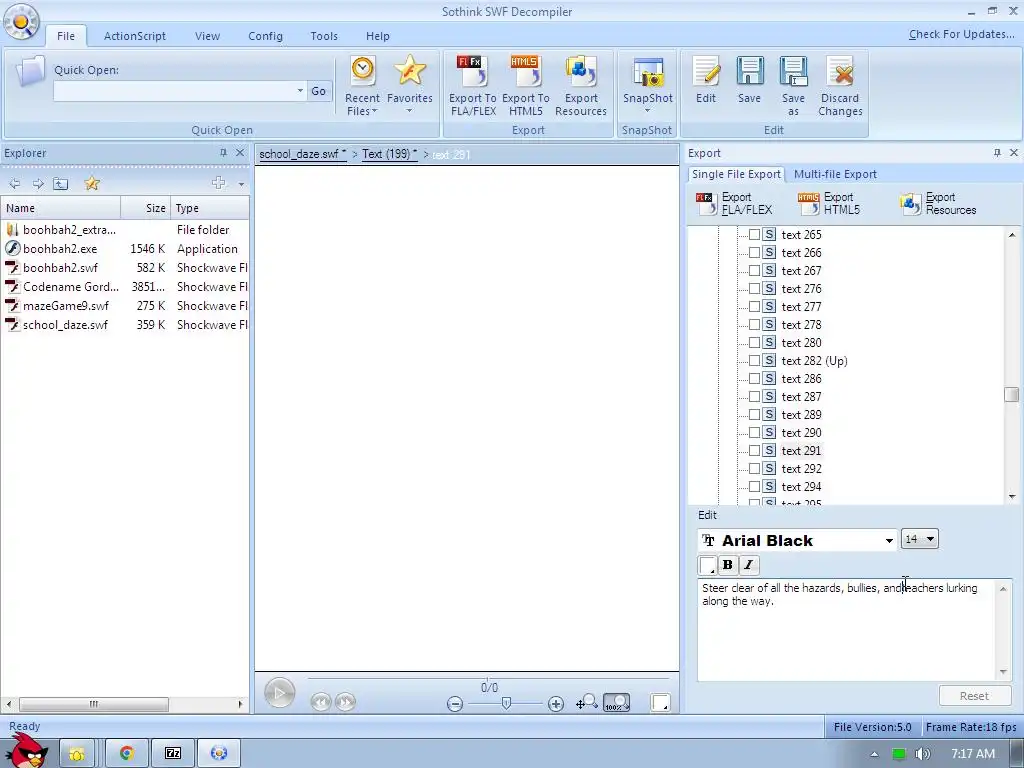Viewport: 1024px width, 768px height.
Task: Click the zoom slider handle
Action: click(x=506, y=703)
